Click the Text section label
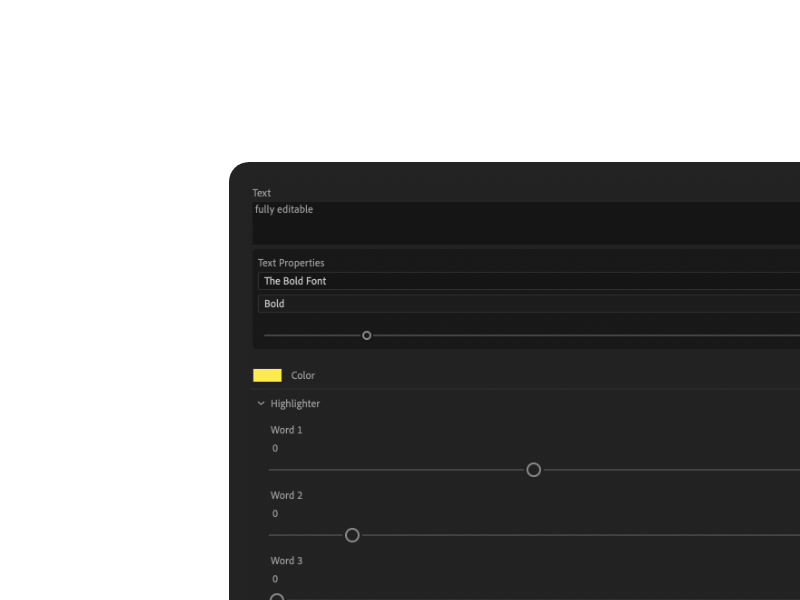 pos(262,192)
